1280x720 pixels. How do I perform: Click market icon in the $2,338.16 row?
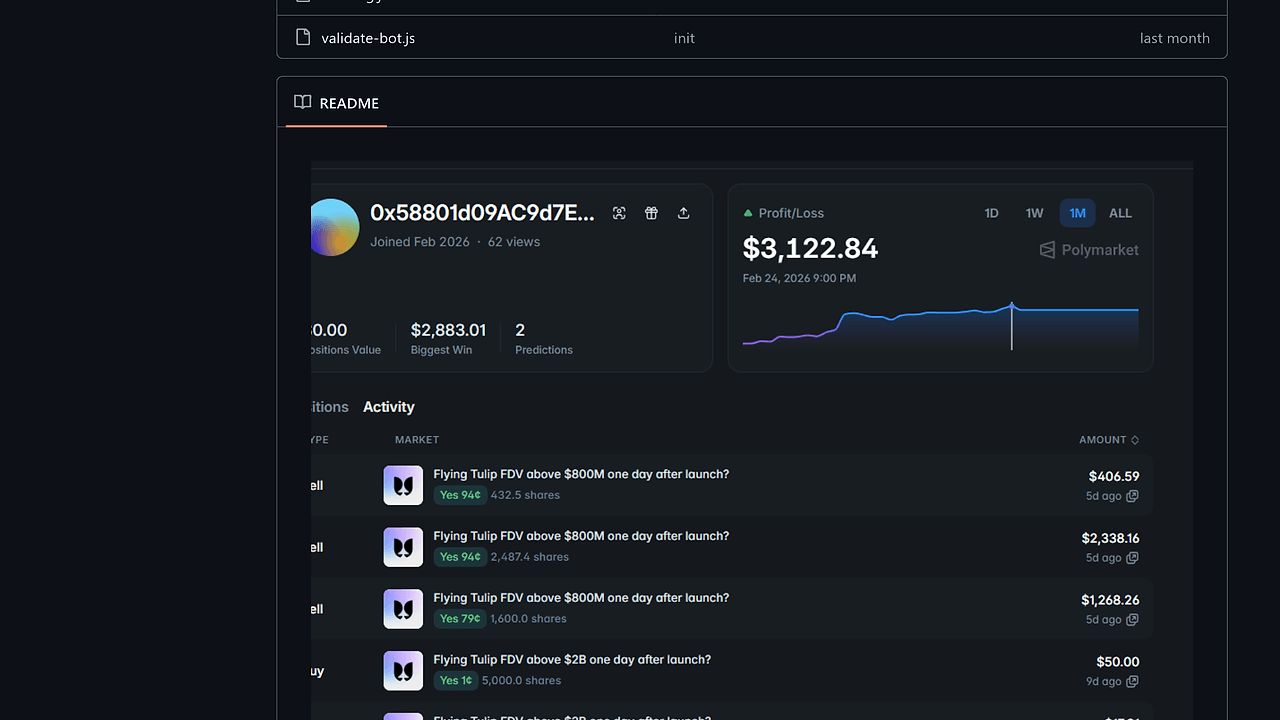pyautogui.click(x=403, y=547)
